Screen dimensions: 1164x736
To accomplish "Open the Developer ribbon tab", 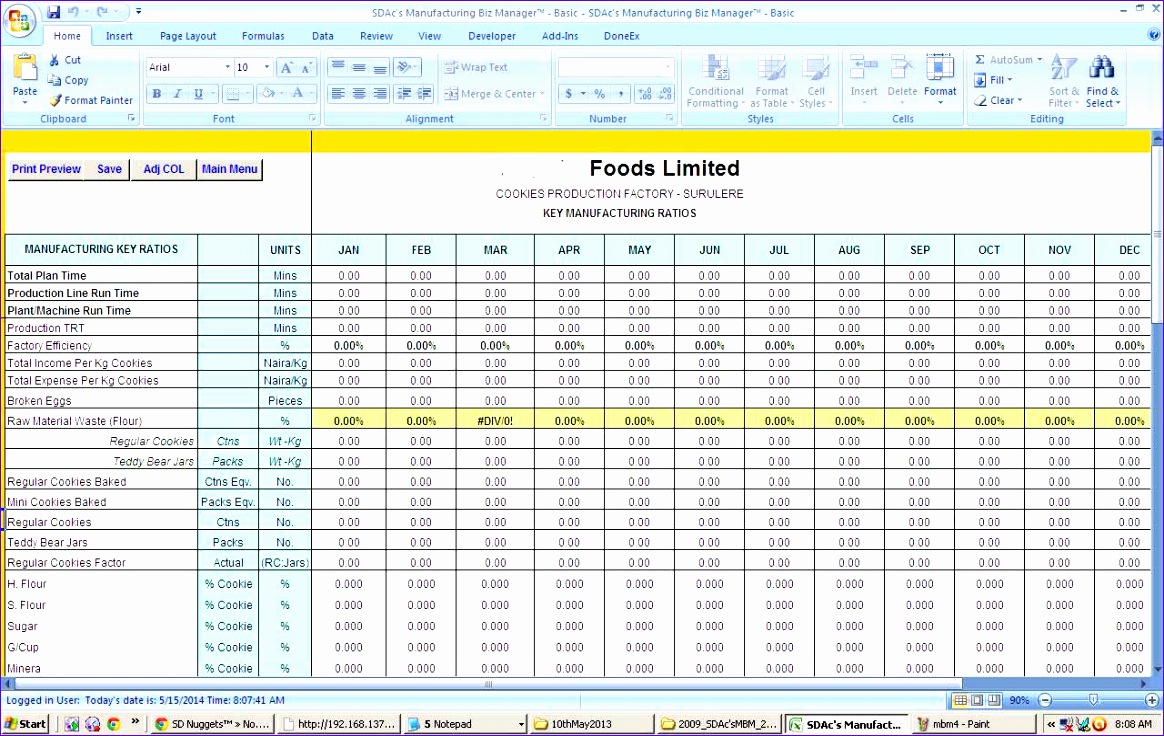I will 492,35.
